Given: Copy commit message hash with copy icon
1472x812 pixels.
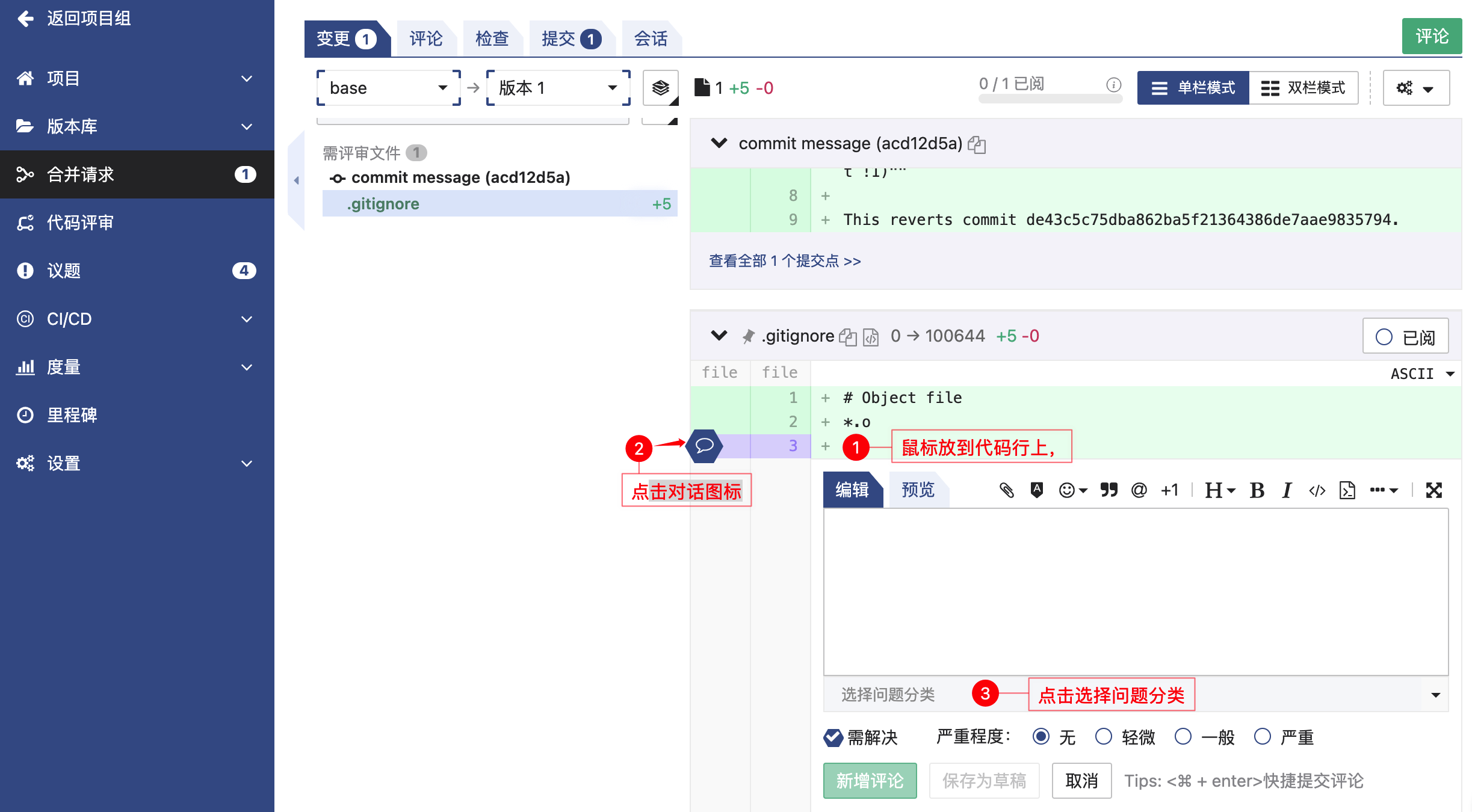Looking at the screenshot, I should [977, 144].
